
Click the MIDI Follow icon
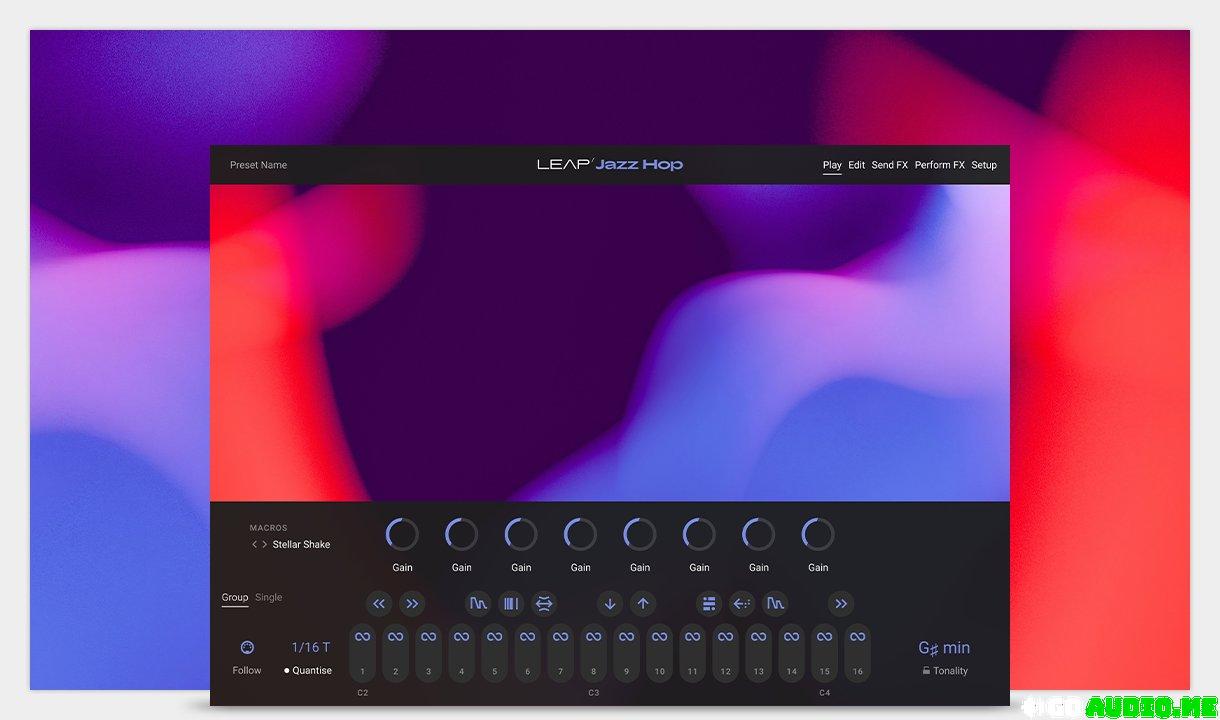(247, 647)
